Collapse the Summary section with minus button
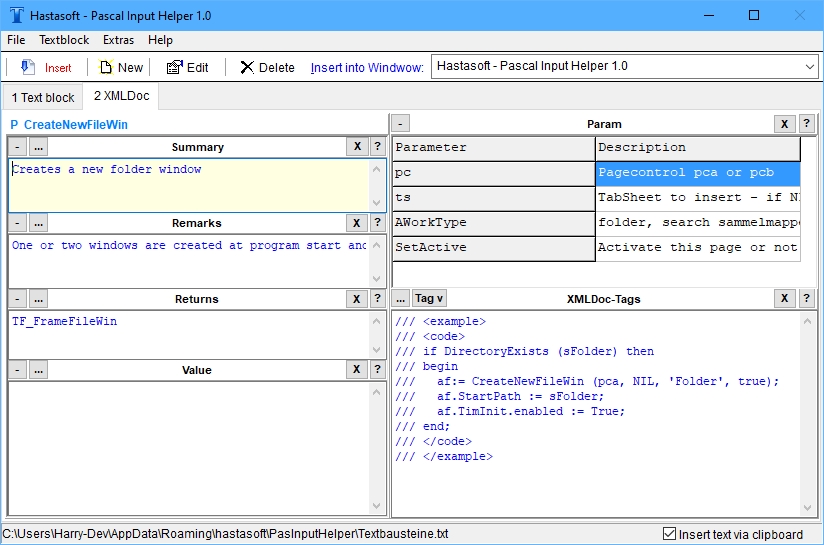The width and height of the screenshot is (824, 545). point(17,147)
